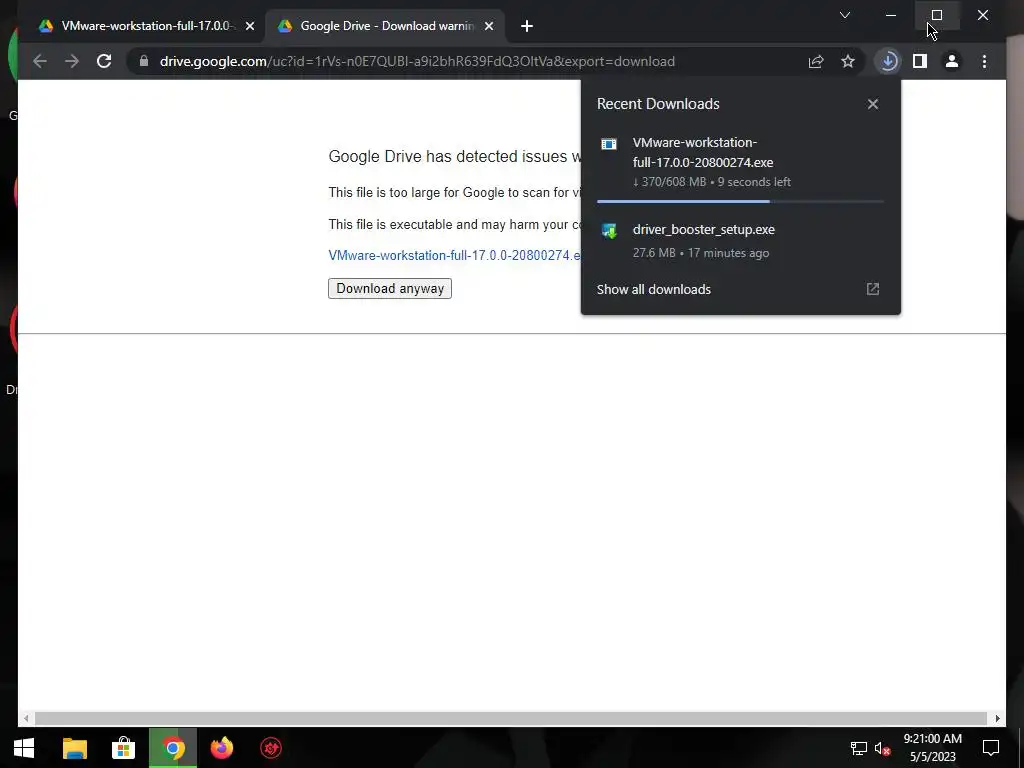Open the VMware-workstation-full exe link on page
This screenshot has height=768, width=1024.
(455, 255)
